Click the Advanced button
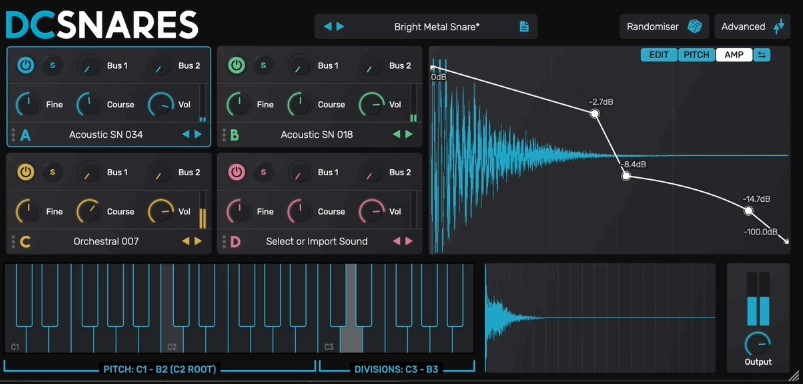This screenshot has width=803, height=384. pyautogui.click(x=752, y=27)
